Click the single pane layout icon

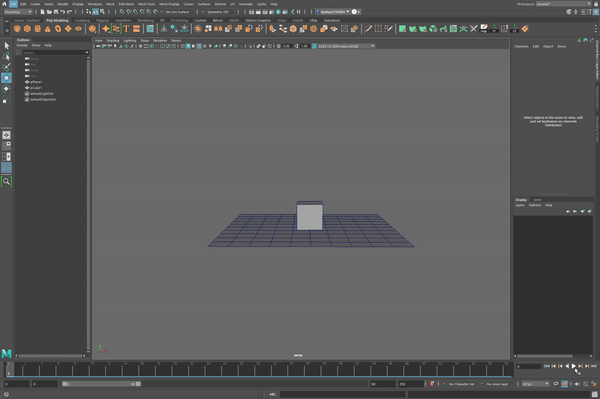click(7, 135)
